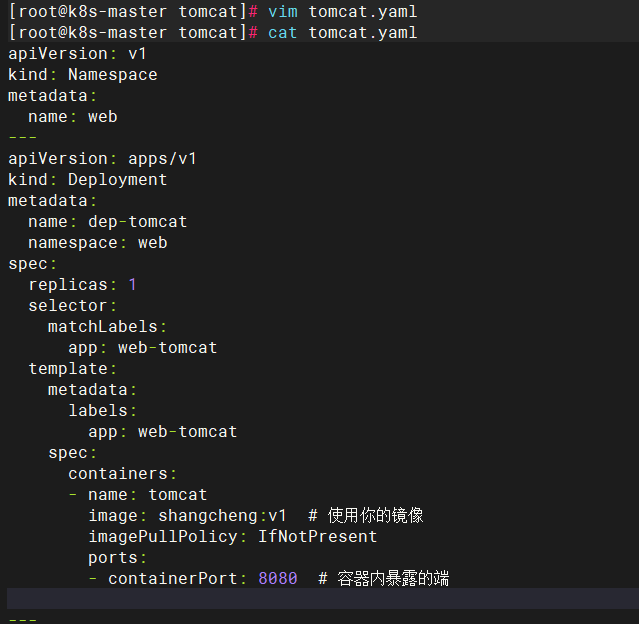Click the 'name: web' line
Viewport: 639px width, 624px height.
click(x=73, y=117)
